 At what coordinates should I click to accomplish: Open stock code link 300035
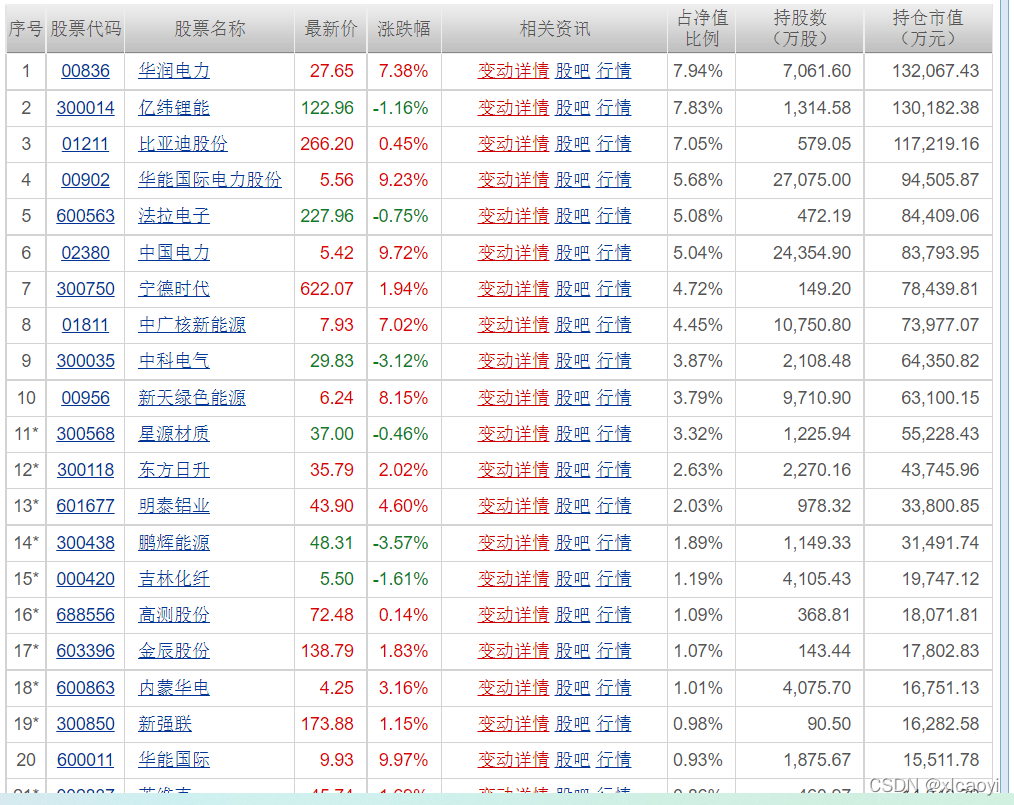coord(85,361)
